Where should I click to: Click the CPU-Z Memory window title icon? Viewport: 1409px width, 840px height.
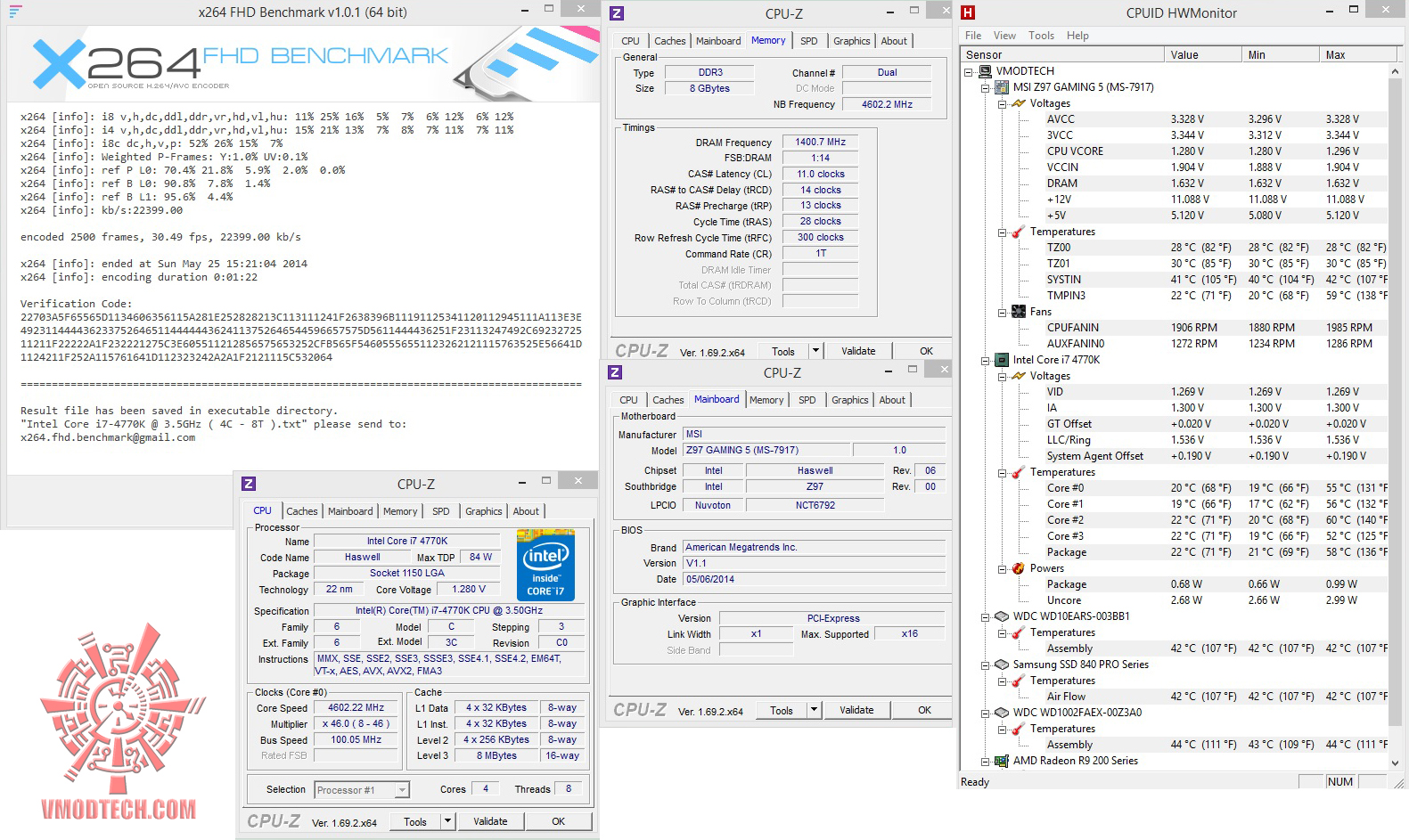point(617,13)
